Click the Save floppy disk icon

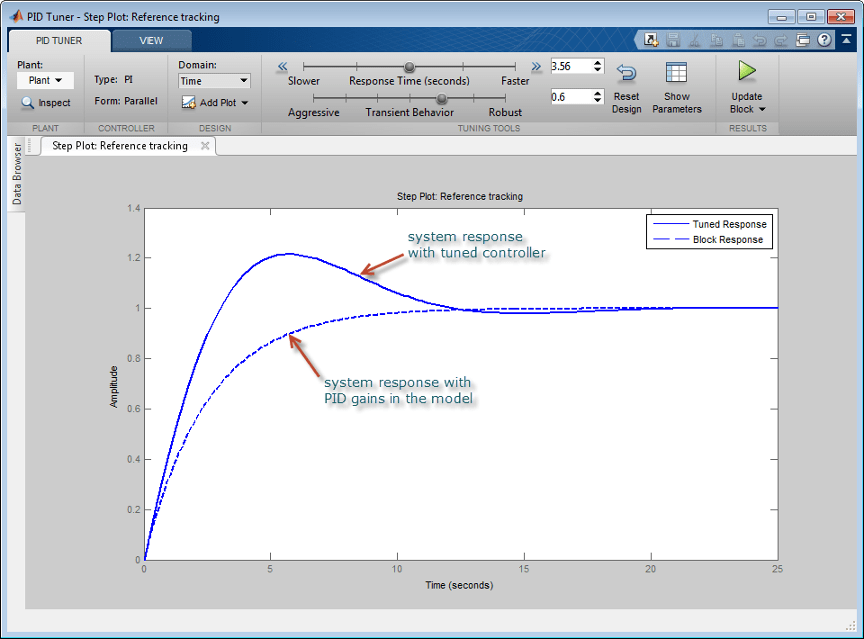pyautogui.click(x=673, y=40)
